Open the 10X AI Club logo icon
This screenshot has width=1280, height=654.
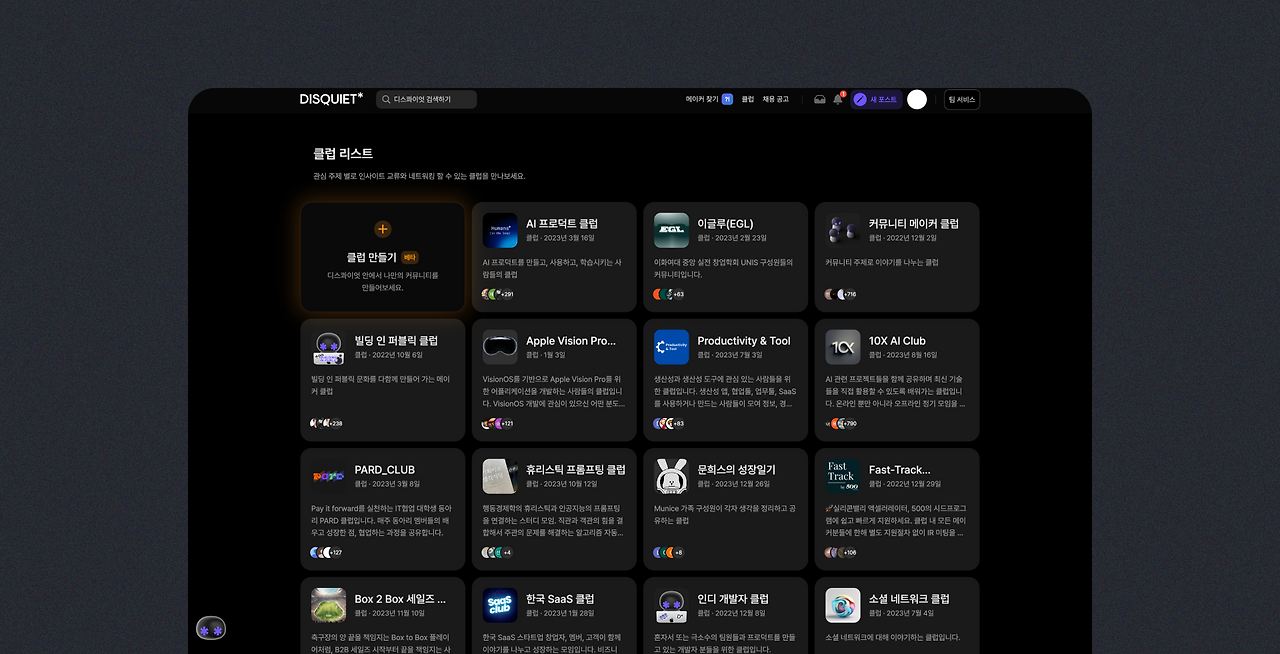coord(843,347)
